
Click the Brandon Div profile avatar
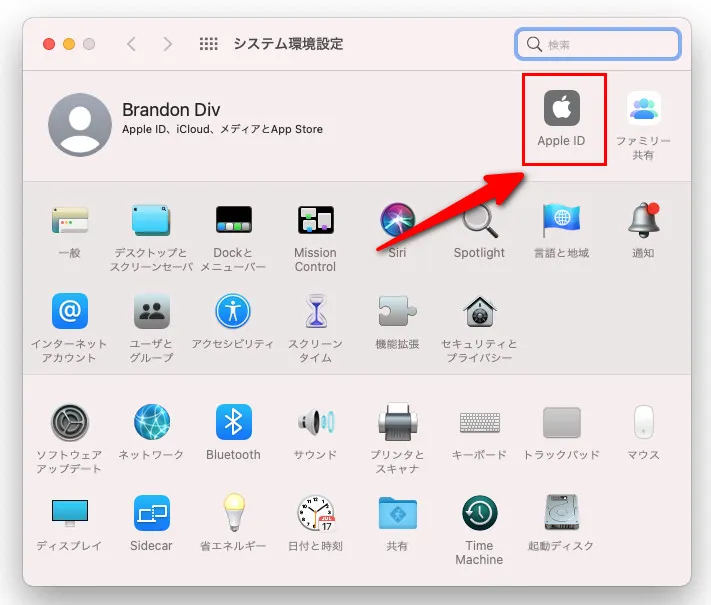80,125
